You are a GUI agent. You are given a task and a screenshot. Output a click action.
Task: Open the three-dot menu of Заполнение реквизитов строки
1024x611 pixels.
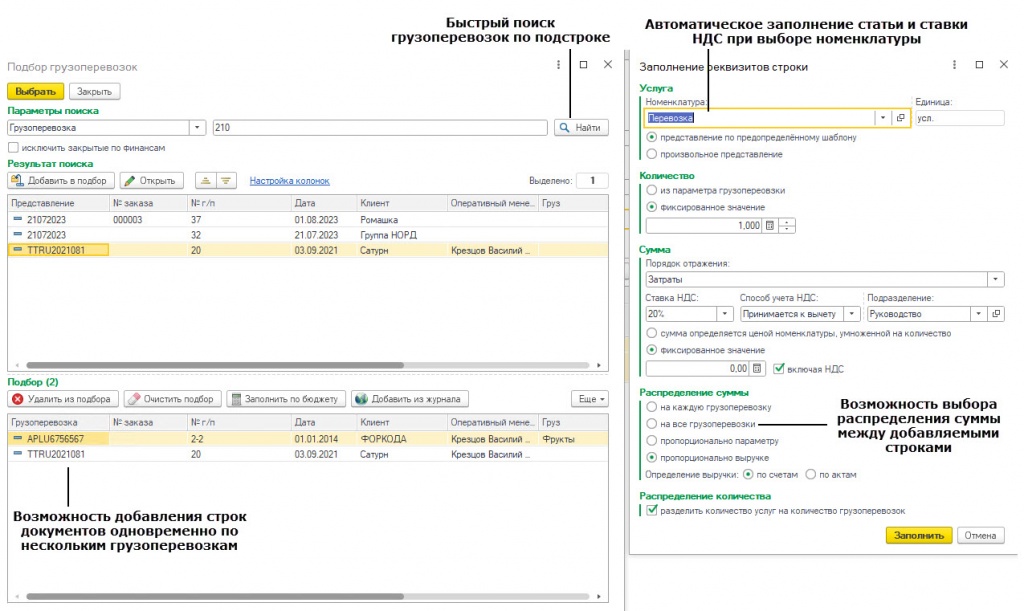(954, 65)
